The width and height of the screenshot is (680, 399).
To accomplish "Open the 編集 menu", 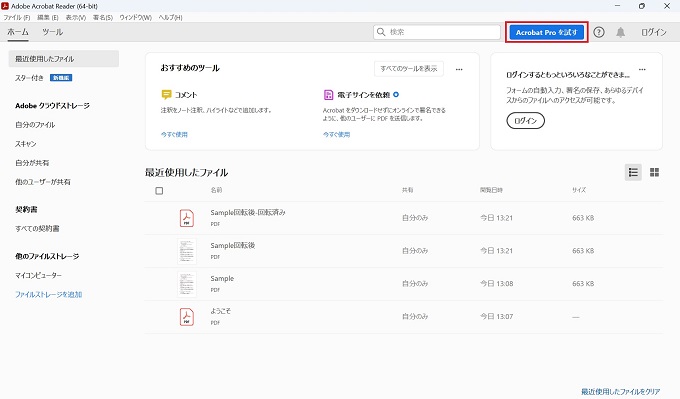I will click(x=47, y=17).
